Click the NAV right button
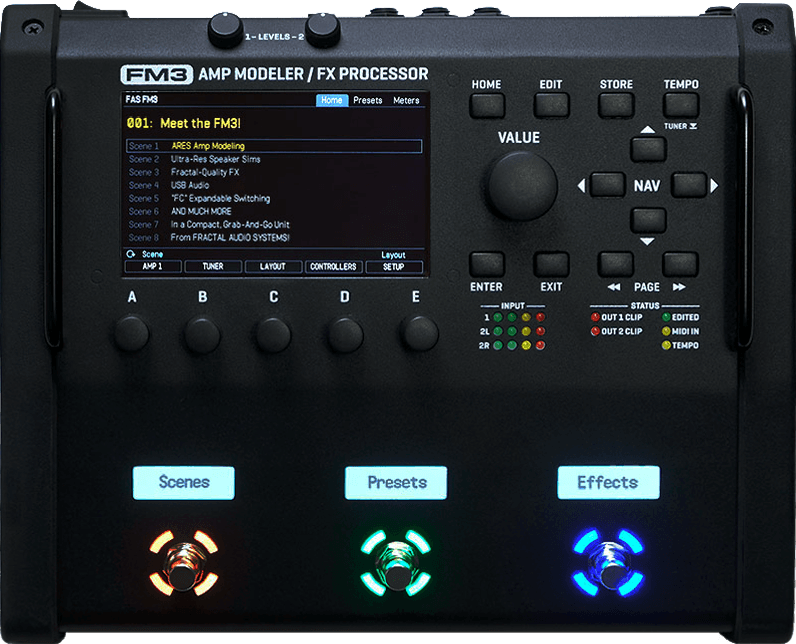 point(688,185)
